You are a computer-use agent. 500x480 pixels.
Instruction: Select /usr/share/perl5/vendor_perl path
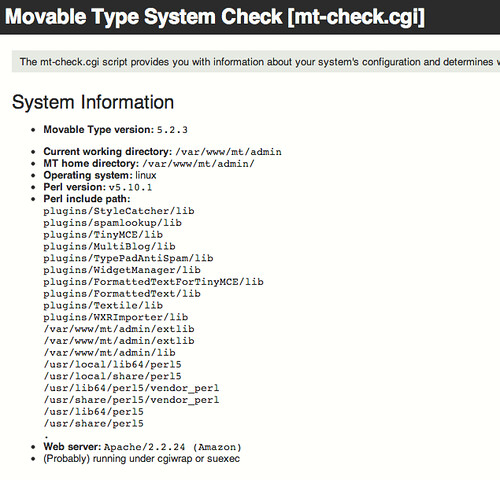(131, 400)
